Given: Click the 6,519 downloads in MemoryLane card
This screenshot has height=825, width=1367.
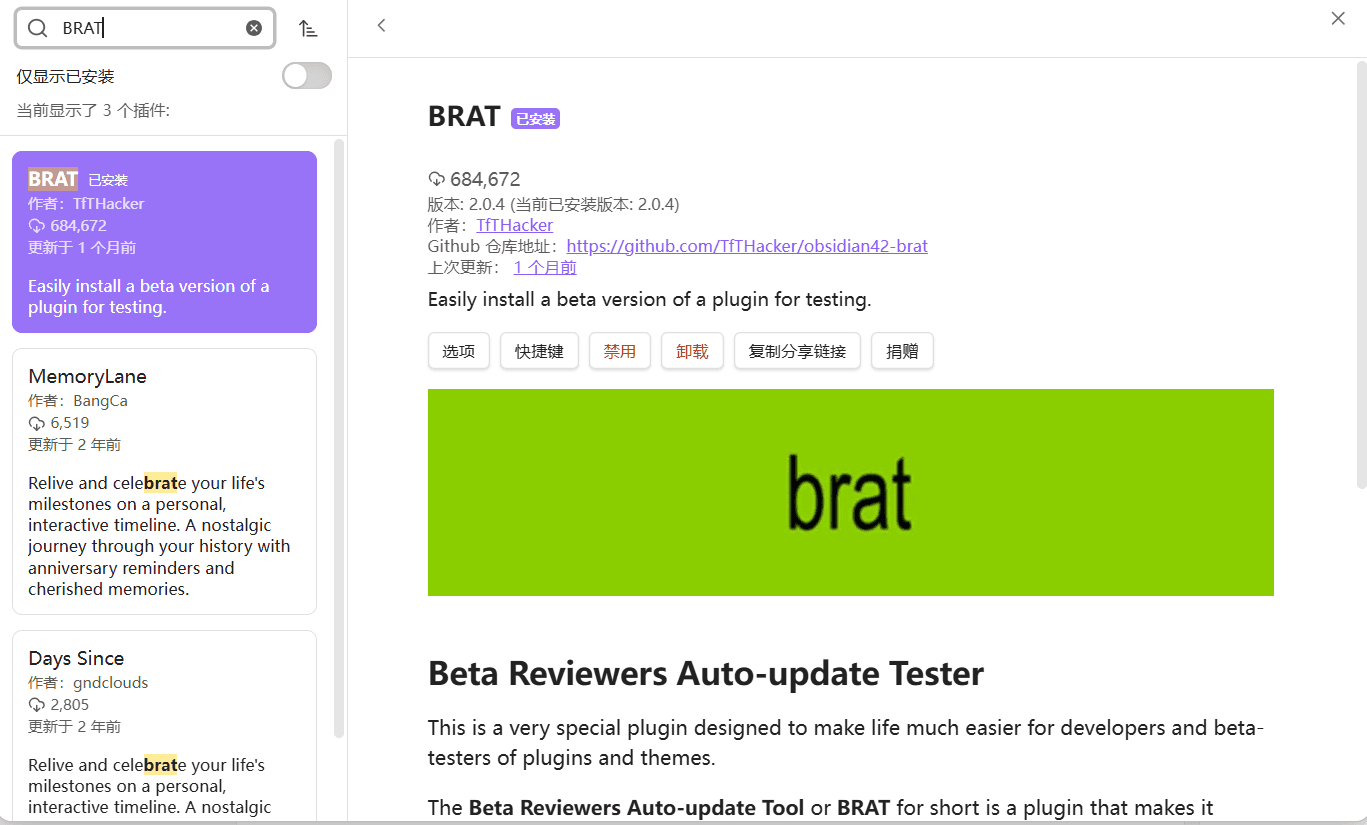Looking at the screenshot, I should pos(59,423).
